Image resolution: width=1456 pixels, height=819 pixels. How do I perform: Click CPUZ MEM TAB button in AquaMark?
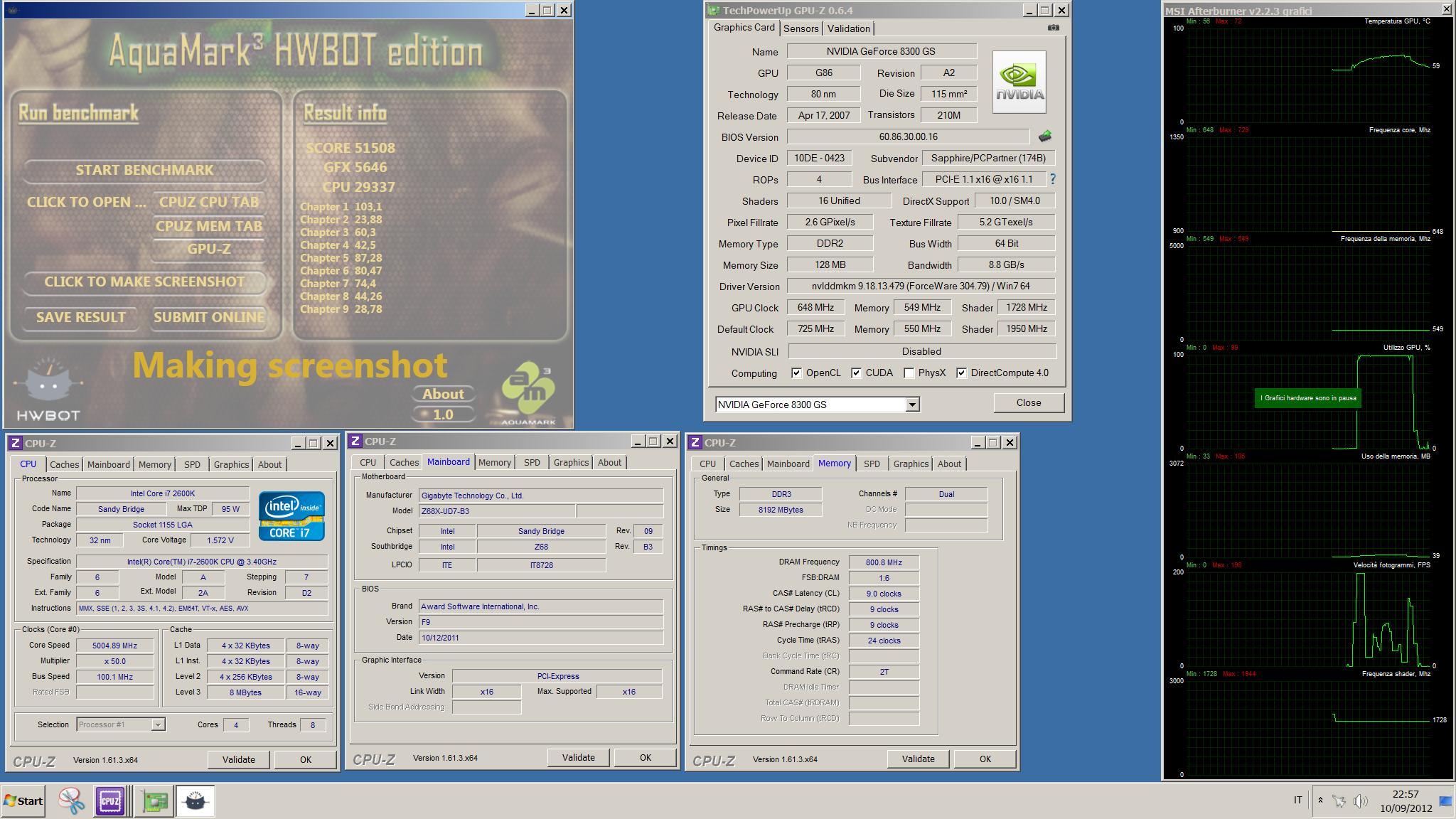tap(208, 226)
